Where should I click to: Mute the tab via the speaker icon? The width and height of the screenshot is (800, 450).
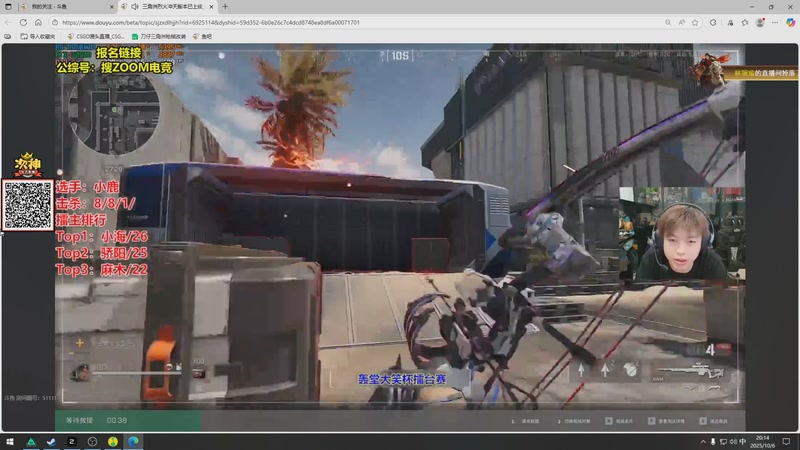(x=135, y=7)
